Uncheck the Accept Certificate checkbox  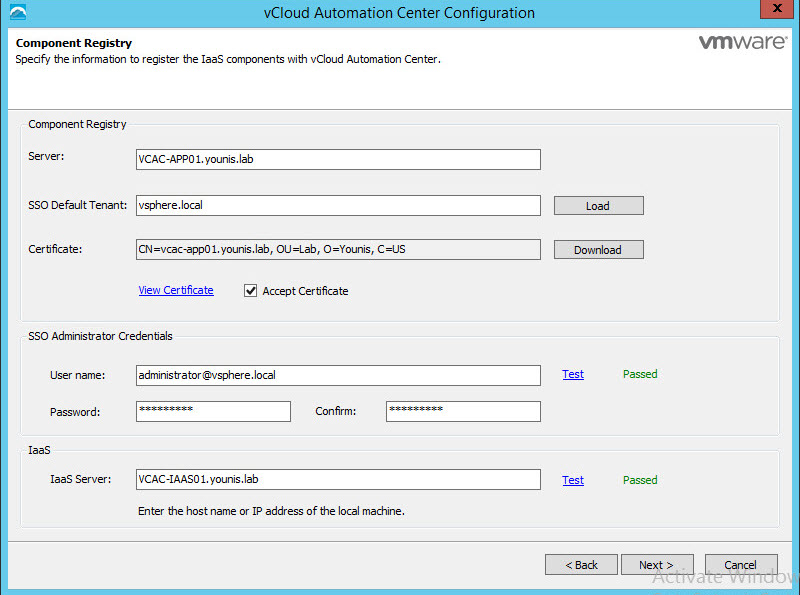point(251,291)
